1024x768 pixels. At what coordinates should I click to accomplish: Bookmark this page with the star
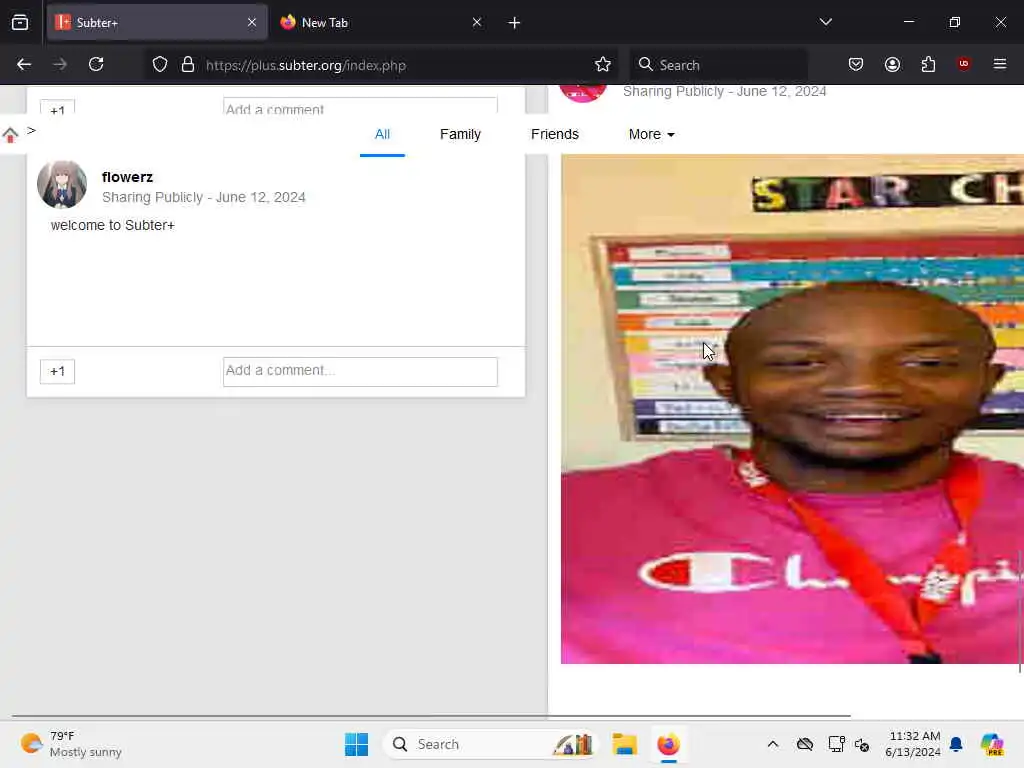[x=603, y=64]
